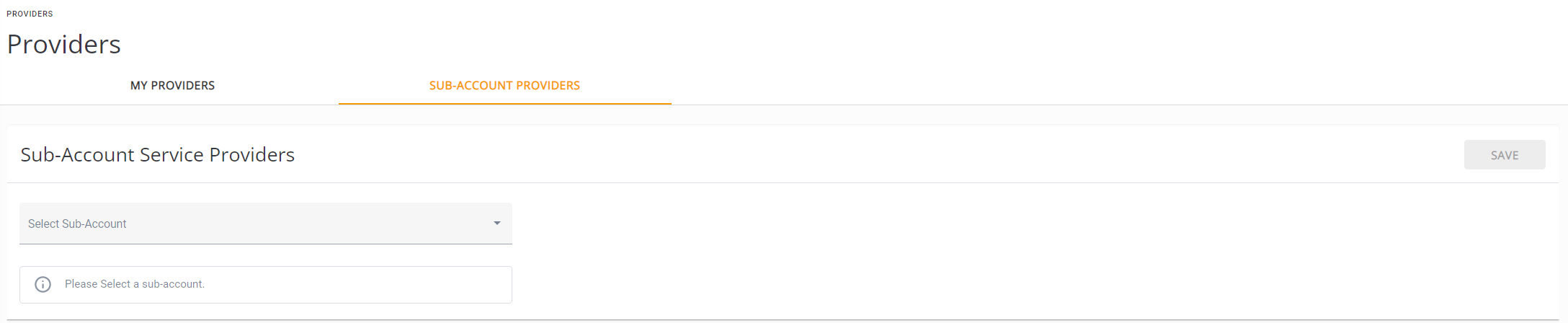
Task: Click the large Providers page title
Action: coord(64,45)
